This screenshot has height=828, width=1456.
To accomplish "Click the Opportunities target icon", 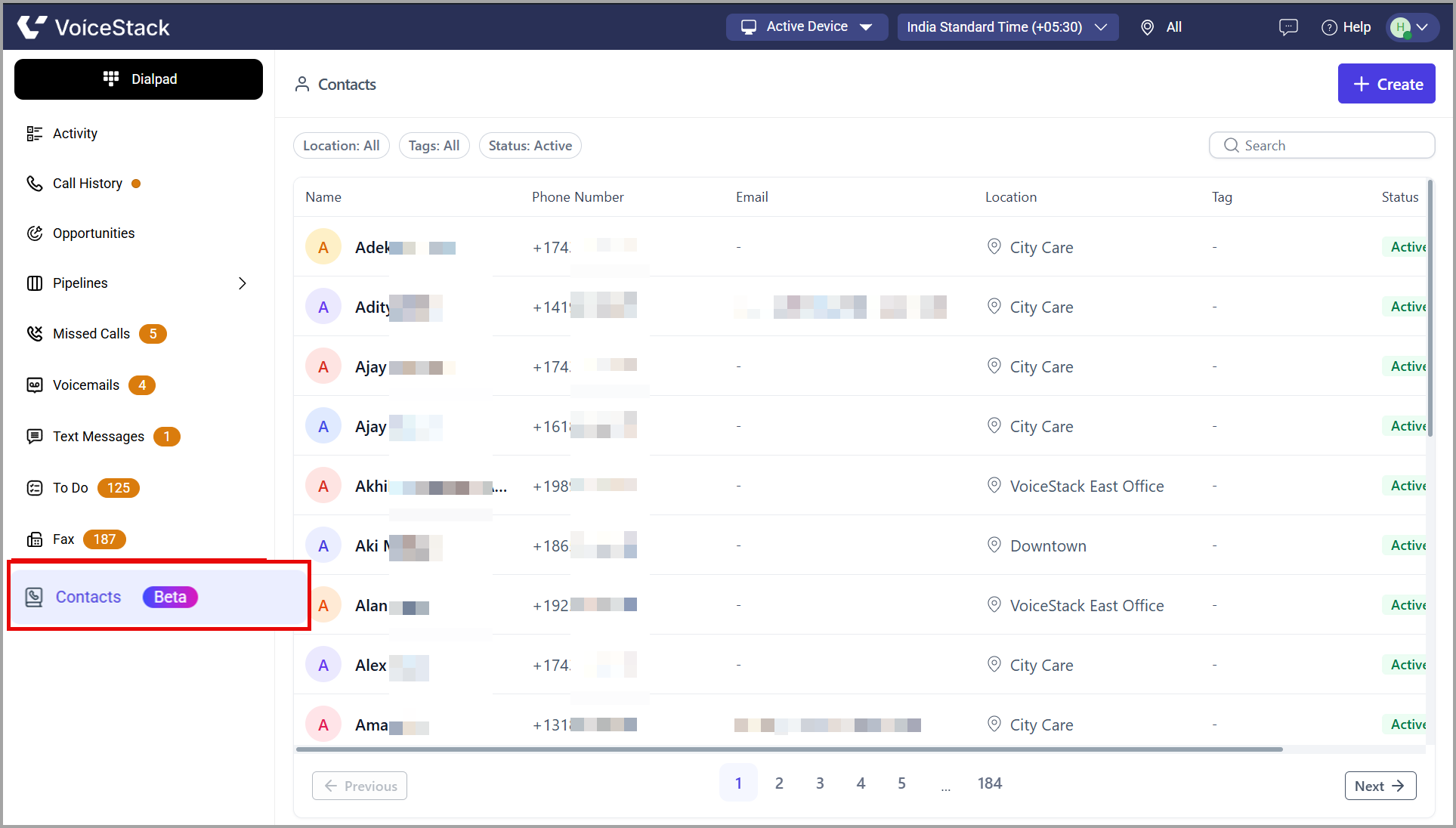I will 35,233.
